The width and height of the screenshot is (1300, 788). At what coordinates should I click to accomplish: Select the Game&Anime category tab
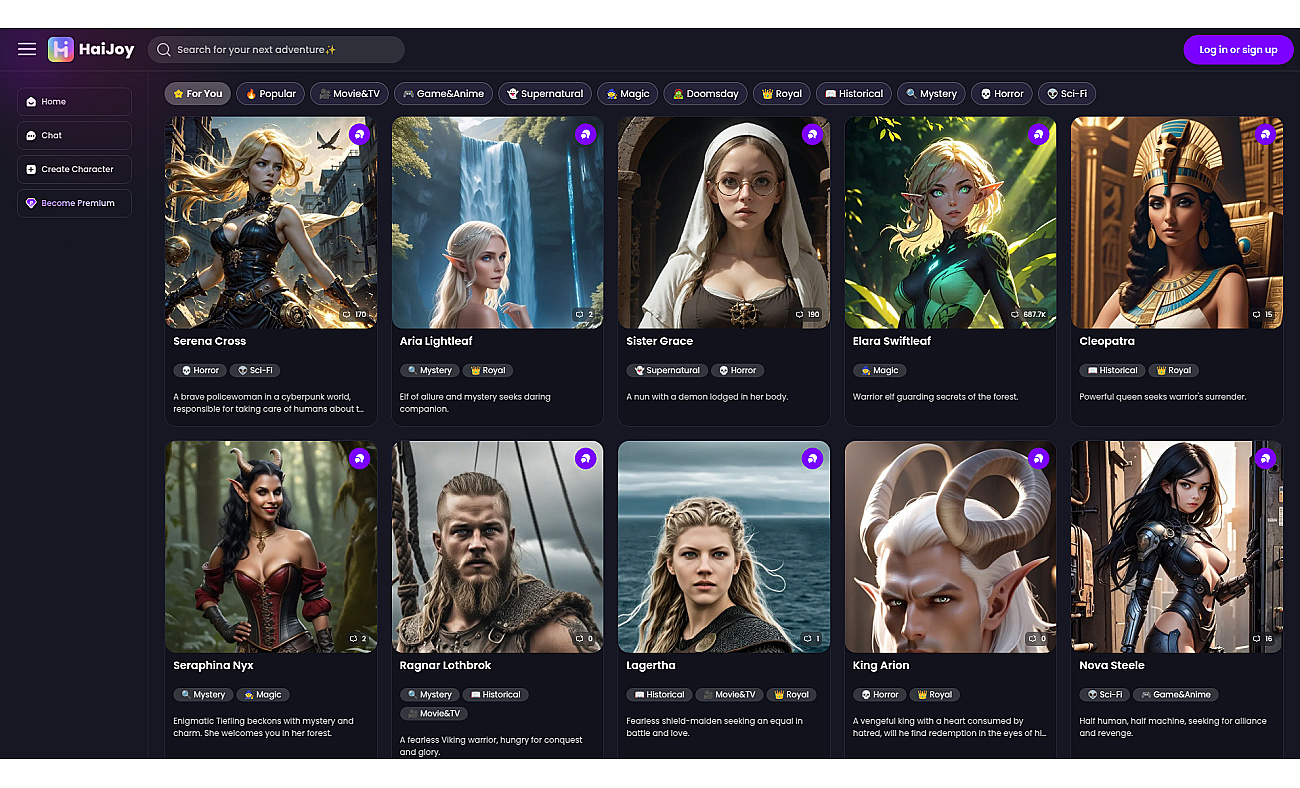[443, 93]
